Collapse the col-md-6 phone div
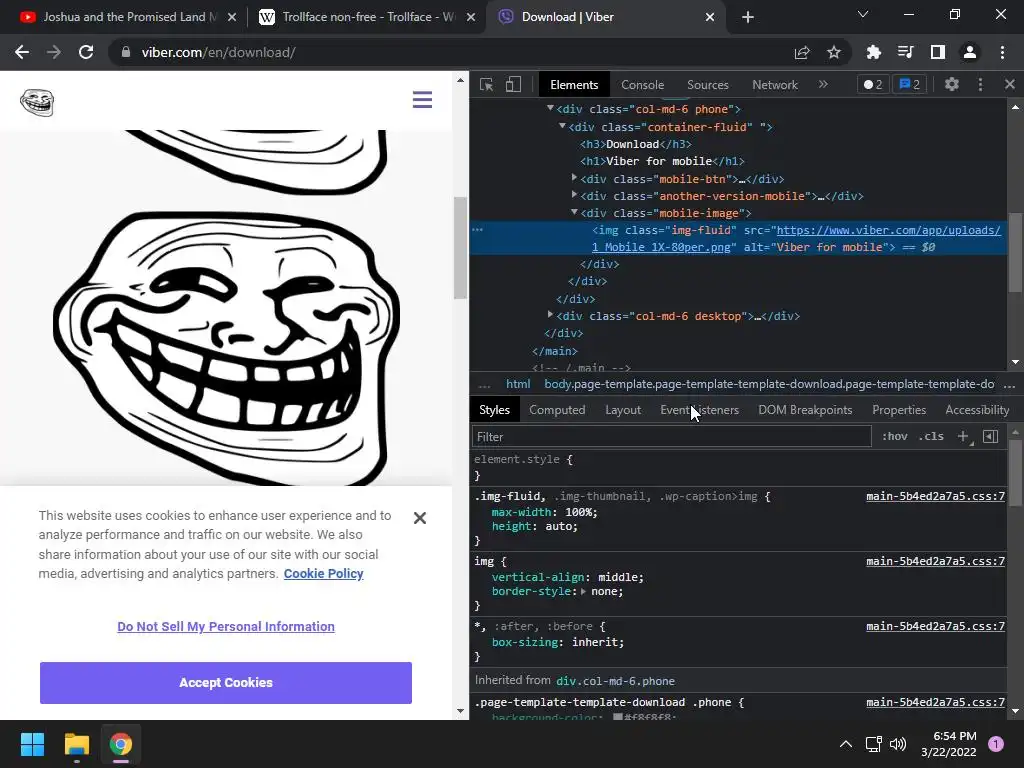The image size is (1024, 768). 551,108
